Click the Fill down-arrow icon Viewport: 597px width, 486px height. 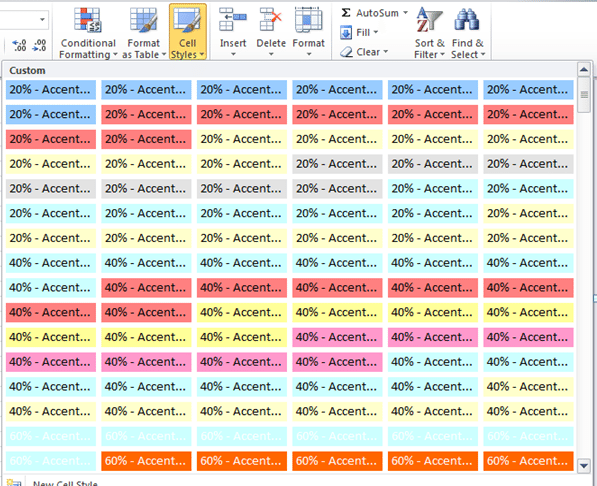point(346,32)
